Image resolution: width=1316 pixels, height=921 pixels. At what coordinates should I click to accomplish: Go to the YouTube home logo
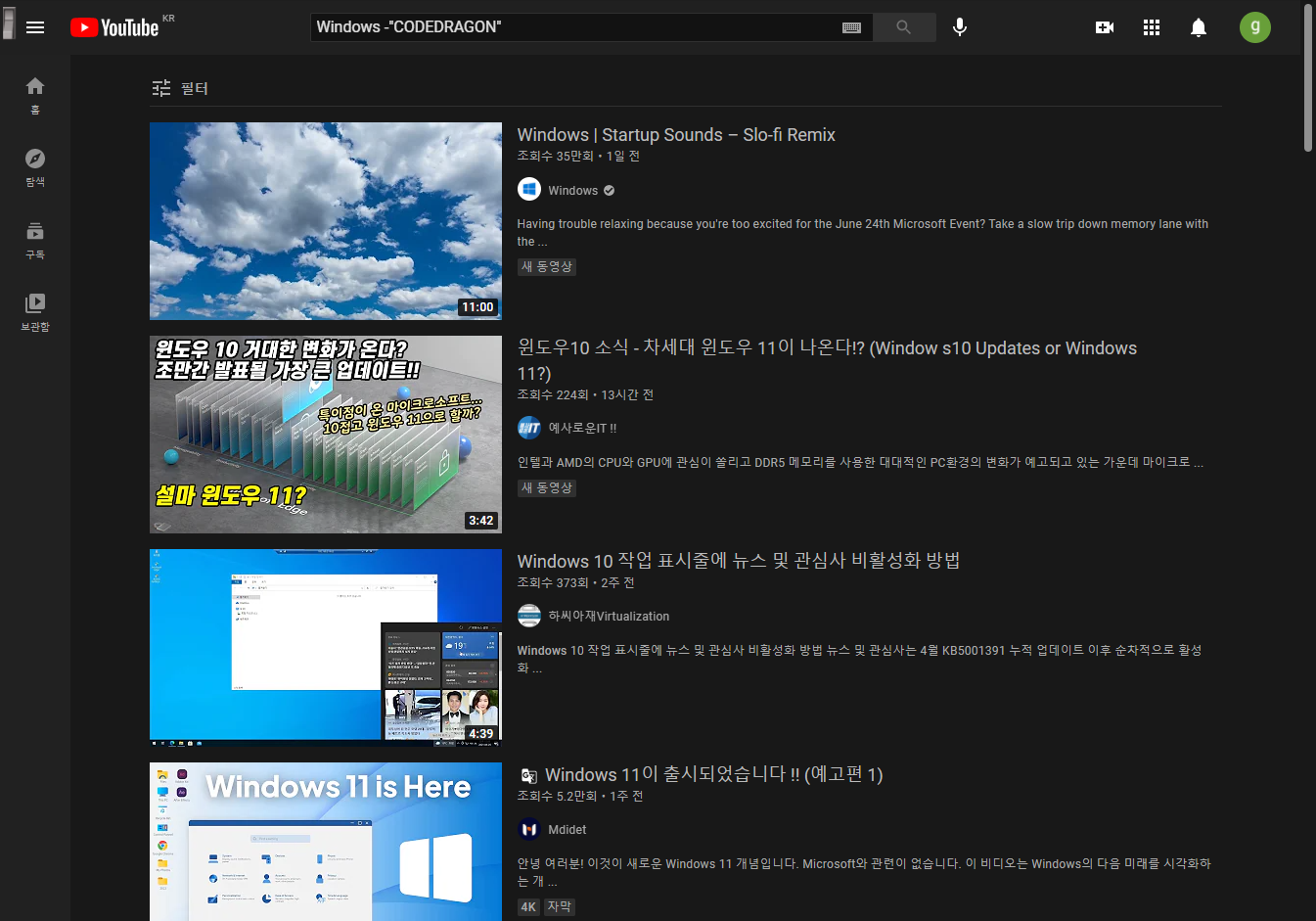(114, 27)
